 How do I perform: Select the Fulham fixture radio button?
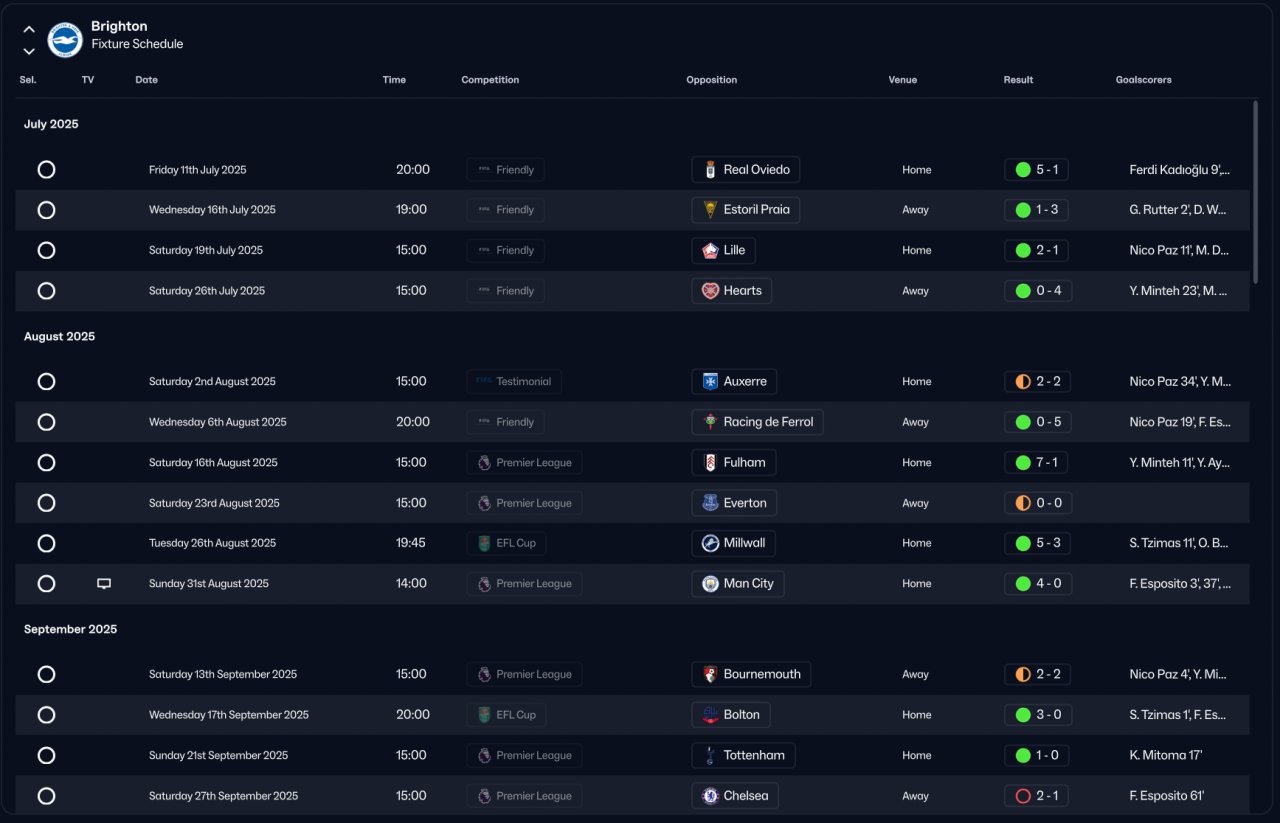(x=46, y=463)
